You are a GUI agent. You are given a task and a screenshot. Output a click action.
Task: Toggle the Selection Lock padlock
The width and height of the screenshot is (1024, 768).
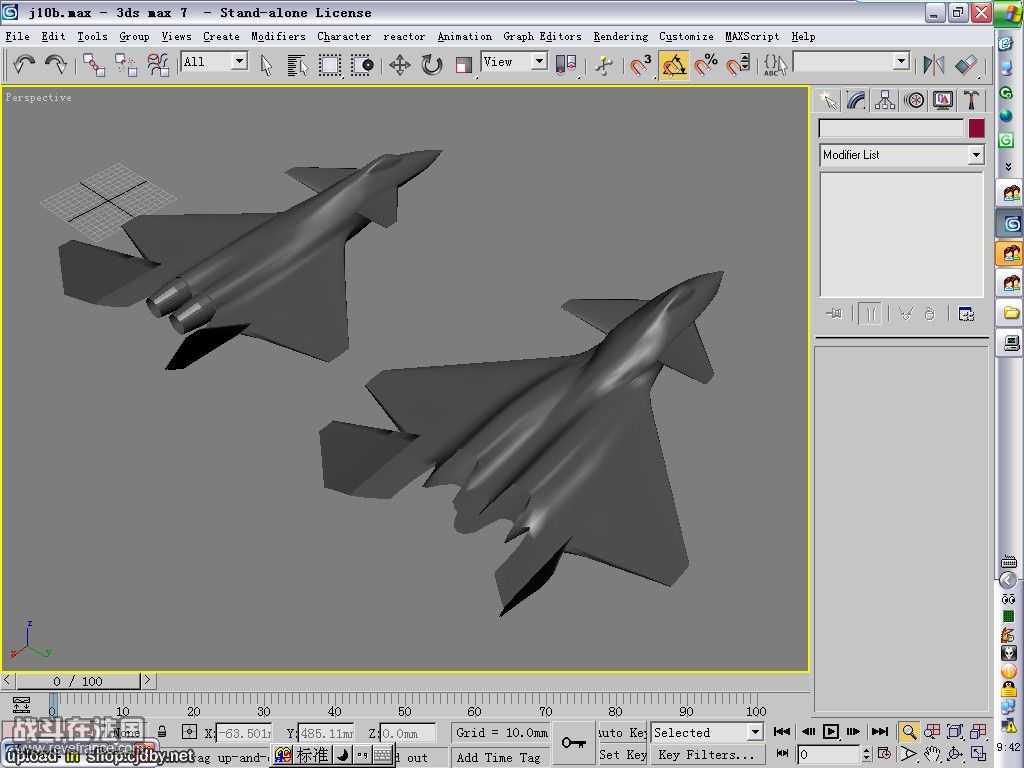pyautogui.click(x=162, y=732)
